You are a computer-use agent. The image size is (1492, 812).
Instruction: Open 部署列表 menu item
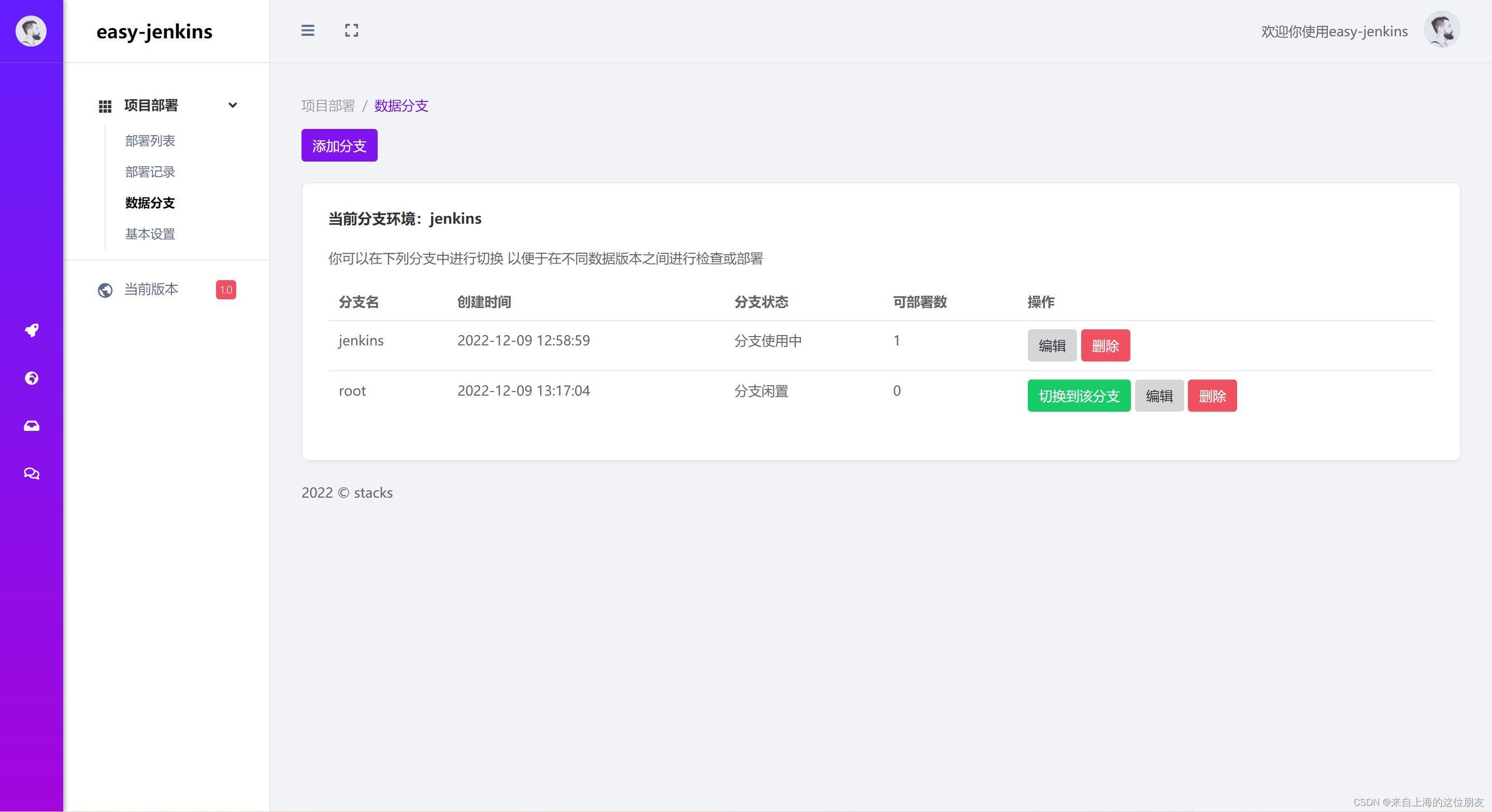pyautogui.click(x=150, y=141)
